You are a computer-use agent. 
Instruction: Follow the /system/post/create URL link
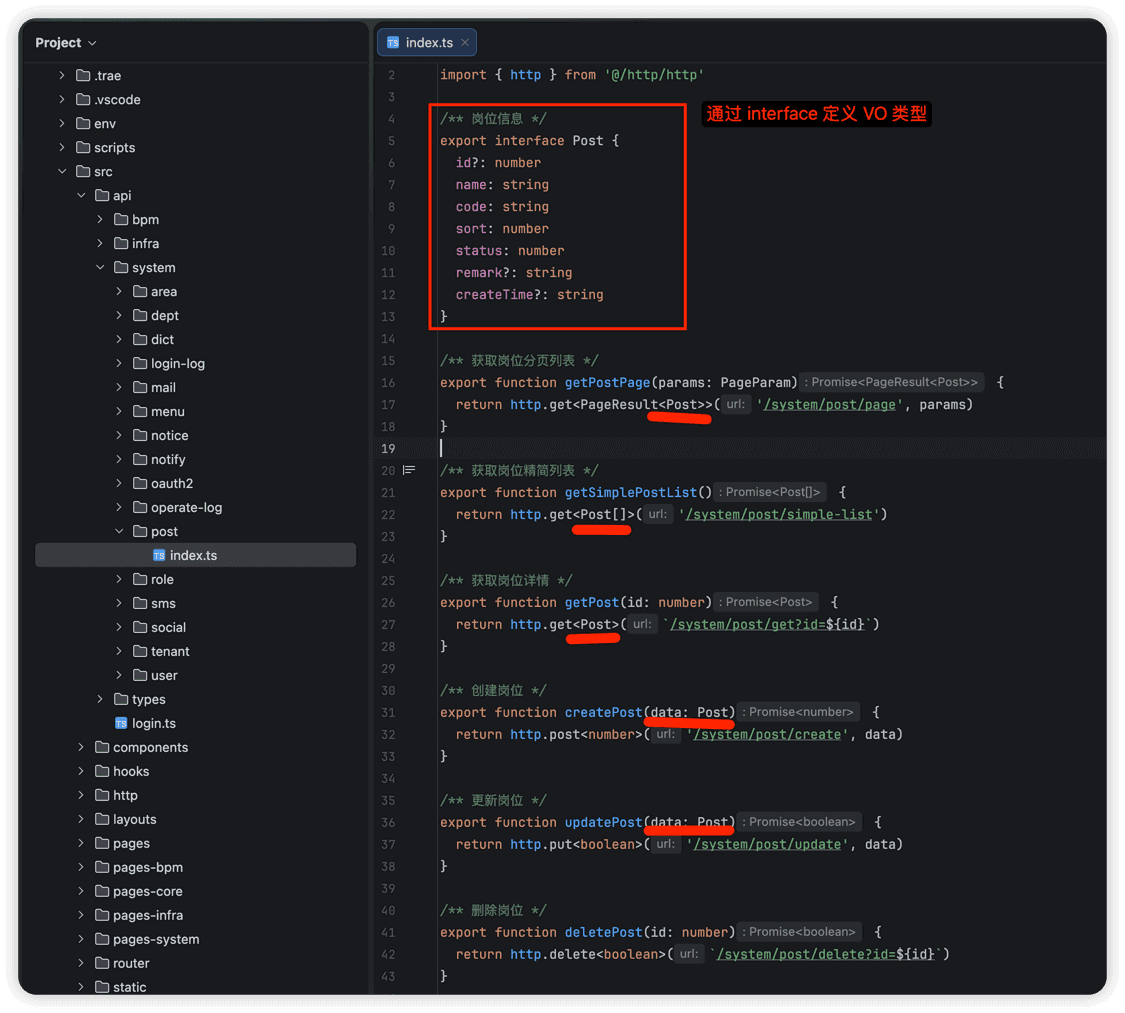[767, 735]
